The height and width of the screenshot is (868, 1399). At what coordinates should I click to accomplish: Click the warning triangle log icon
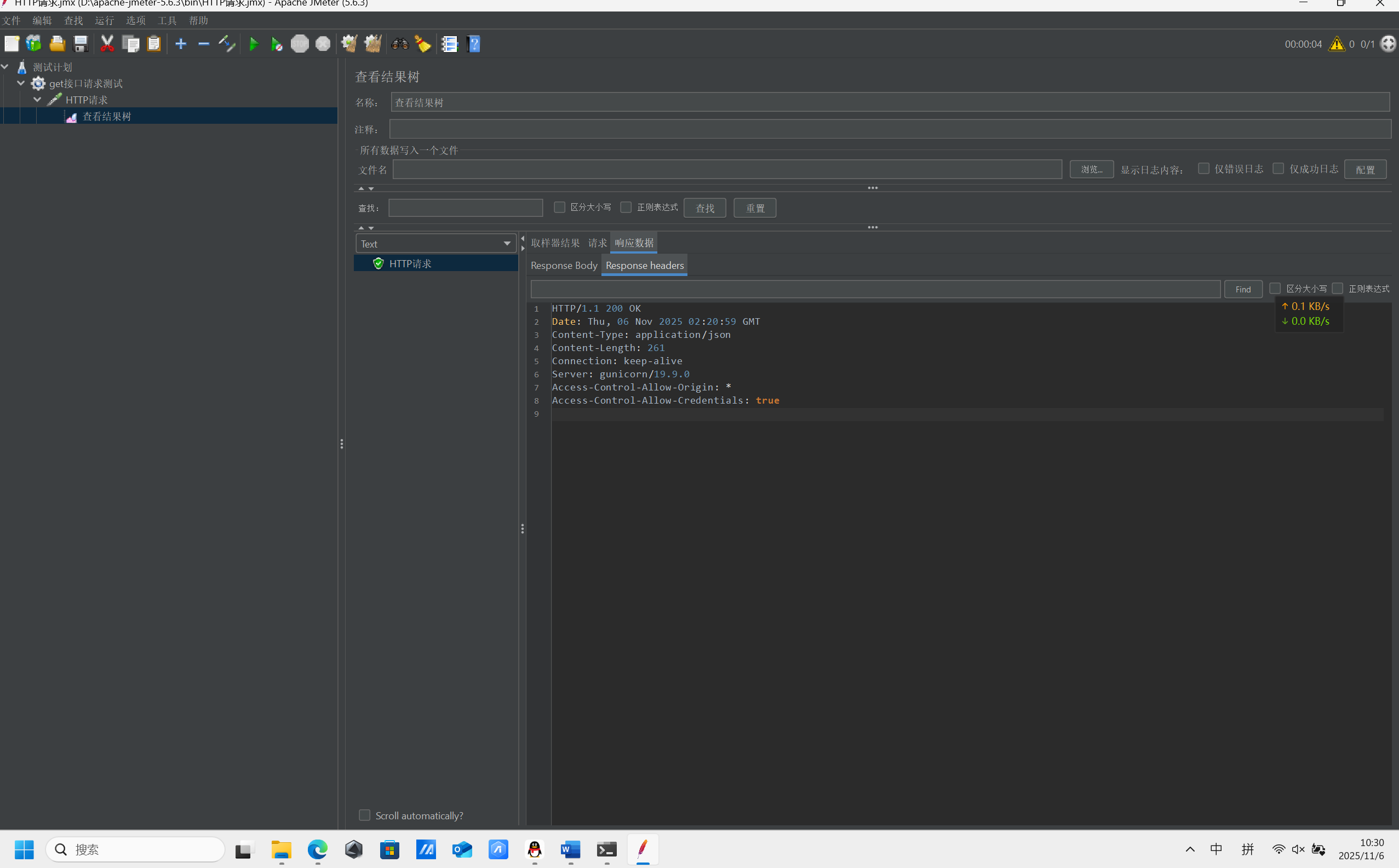1337,44
